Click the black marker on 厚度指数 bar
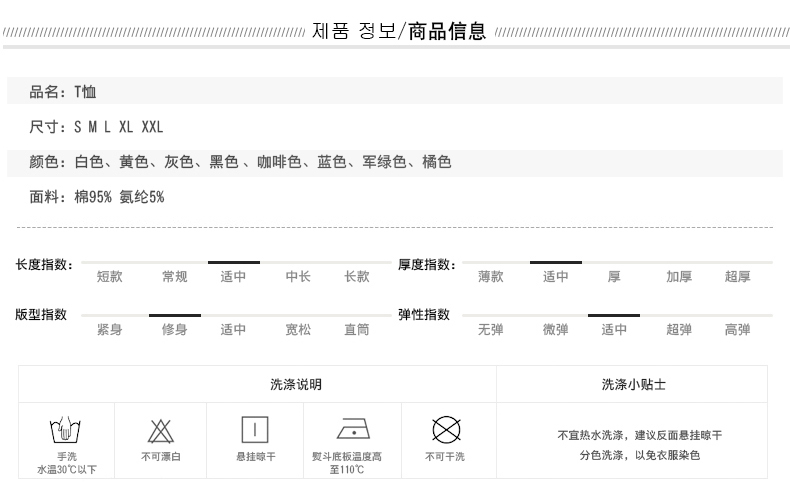 click(556, 262)
